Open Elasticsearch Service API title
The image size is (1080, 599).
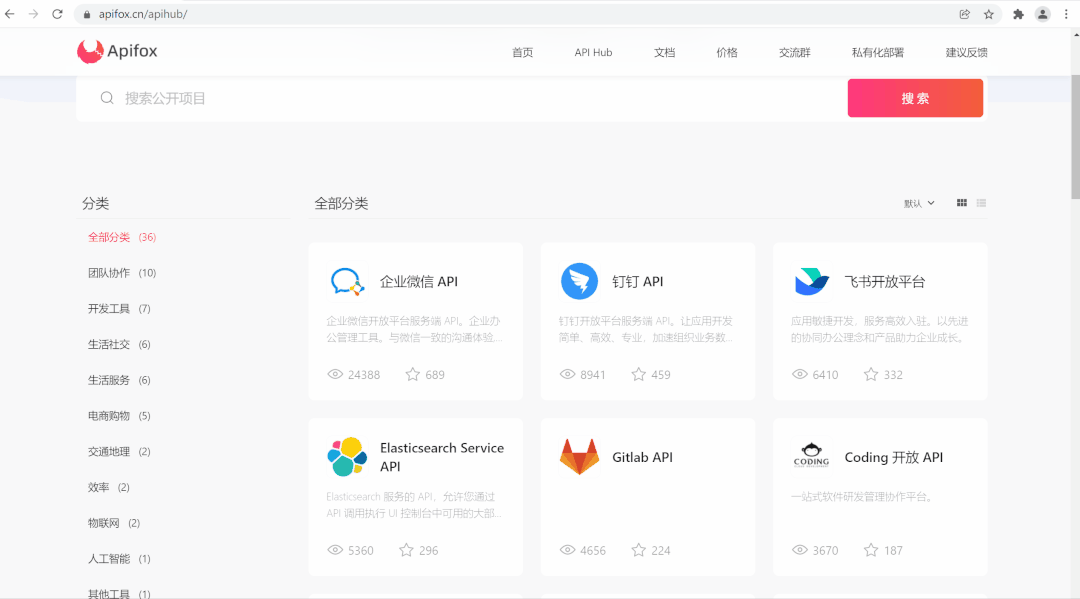(x=442, y=456)
